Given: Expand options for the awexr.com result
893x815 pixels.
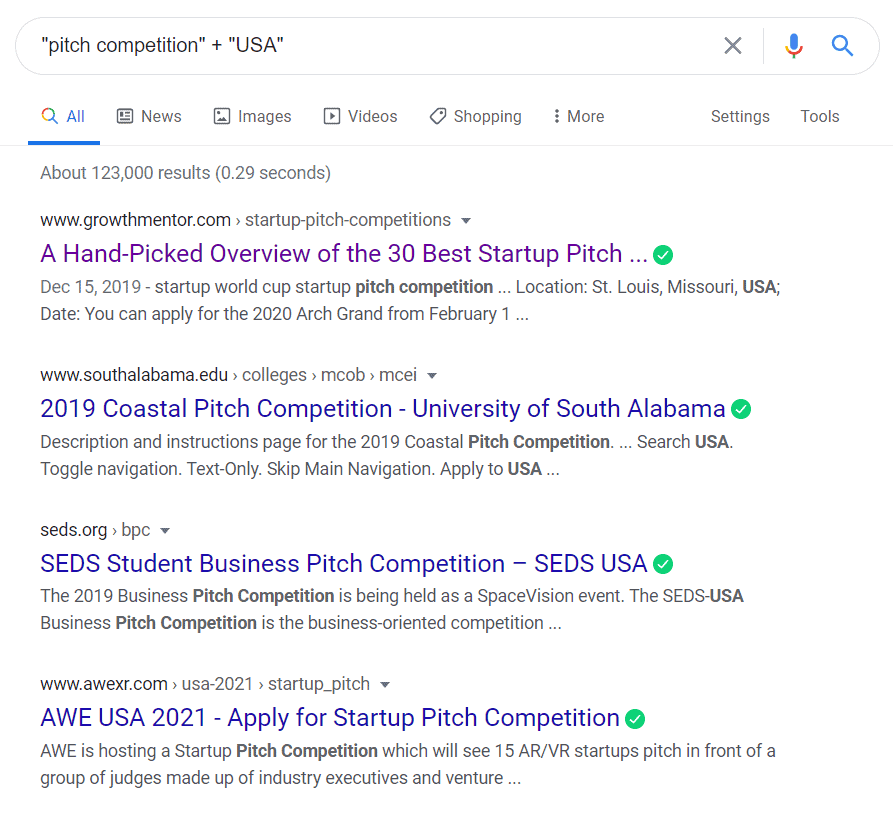Looking at the screenshot, I should pyautogui.click(x=386, y=684).
